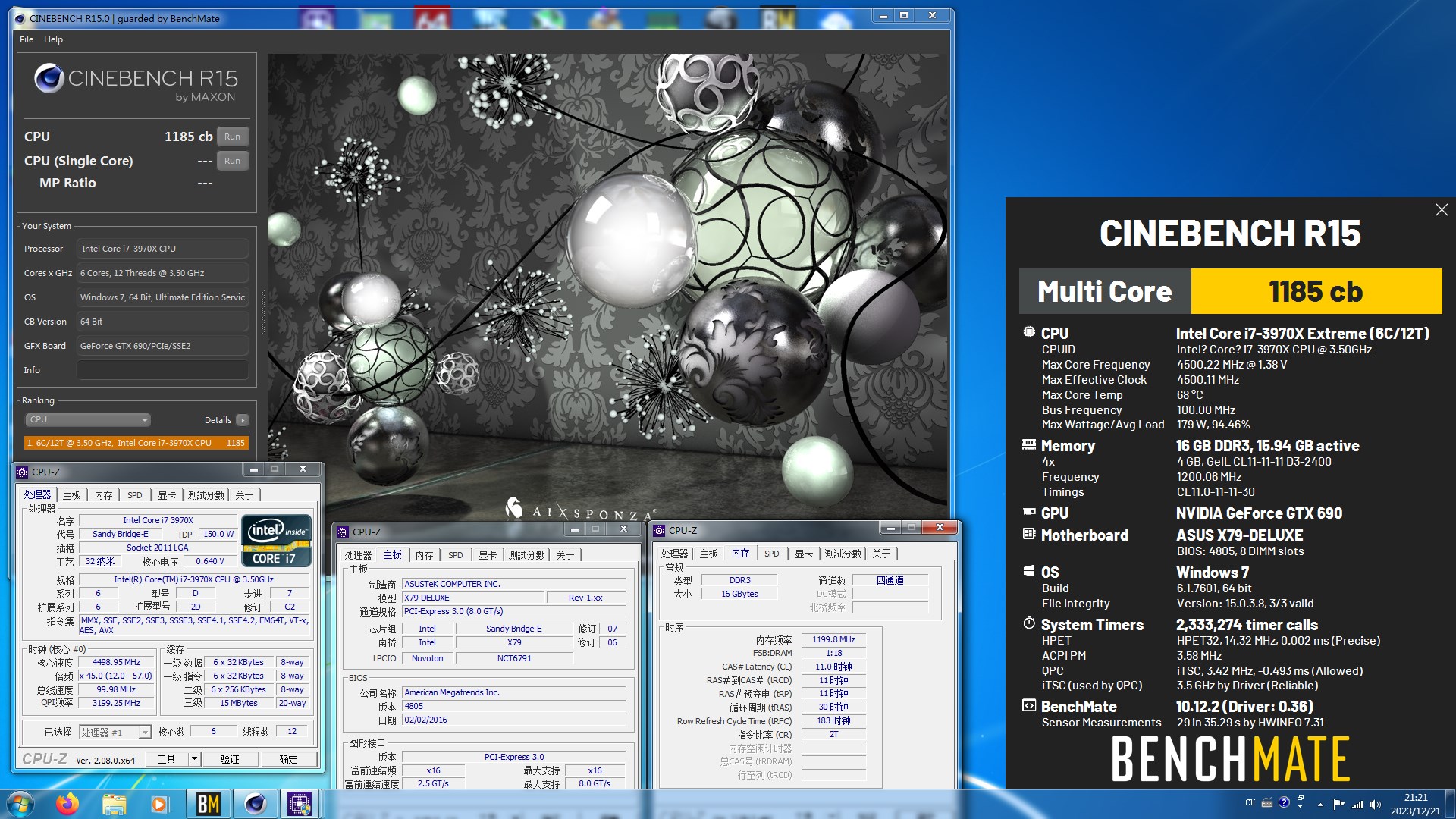Open the 处理器 #1 selection dropdown
The width and height of the screenshot is (1456, 819).
coord(115,732)
